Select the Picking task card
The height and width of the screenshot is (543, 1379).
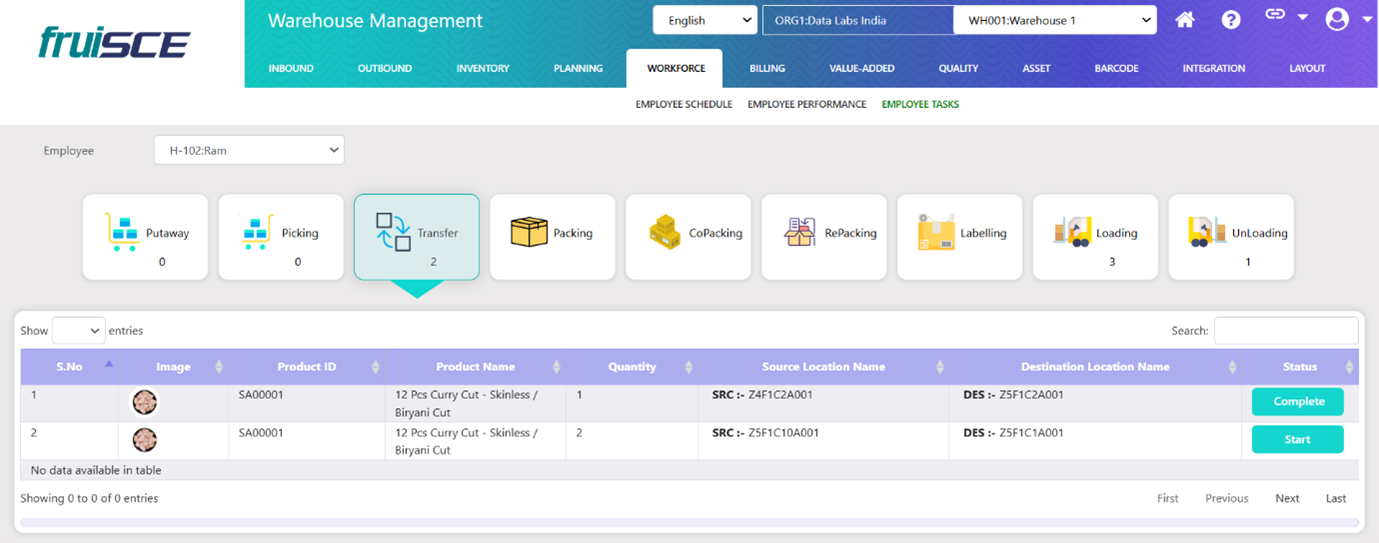click(x=281, y=236)
